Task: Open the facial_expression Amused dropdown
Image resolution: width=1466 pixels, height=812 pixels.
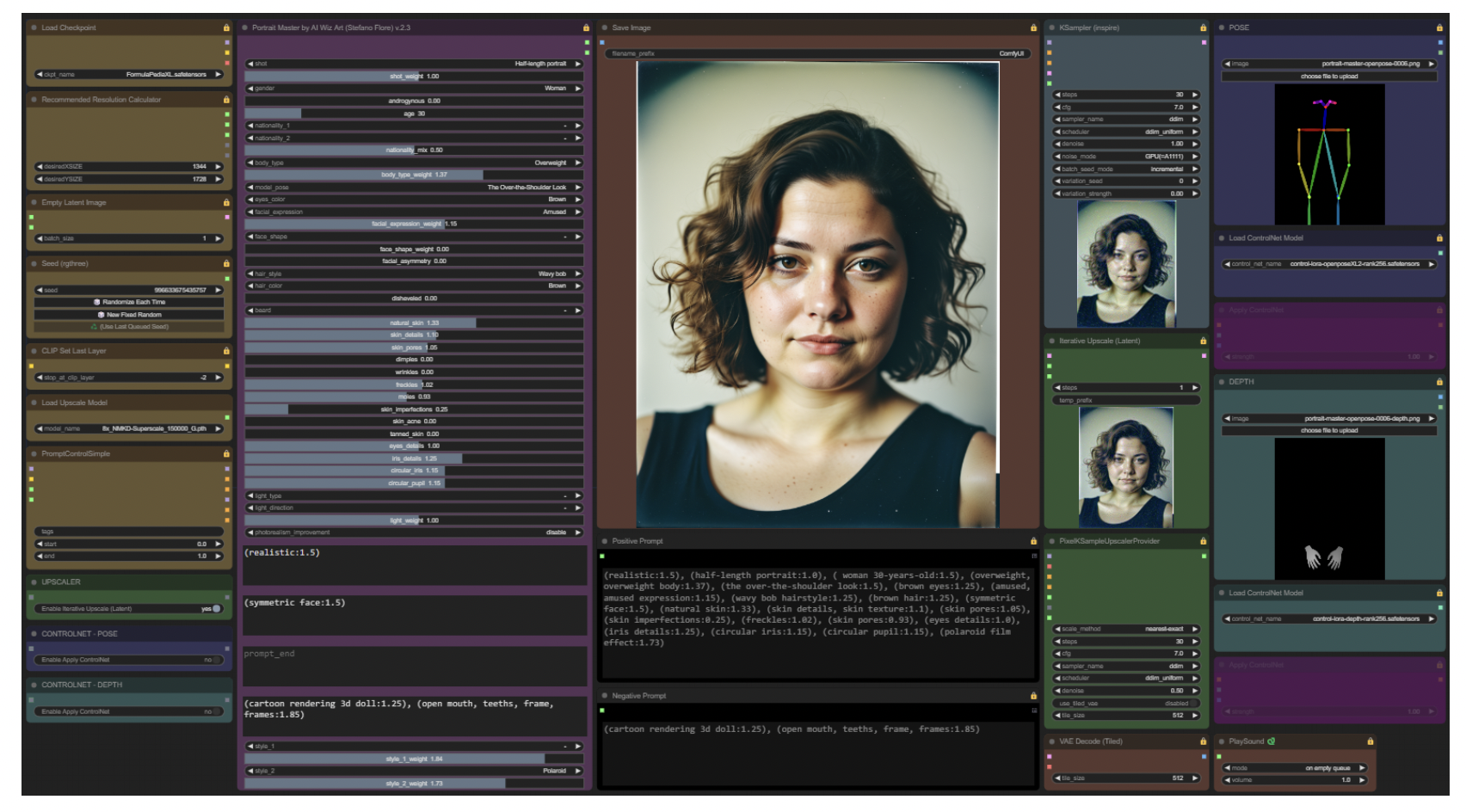Action: coord(414,212)
